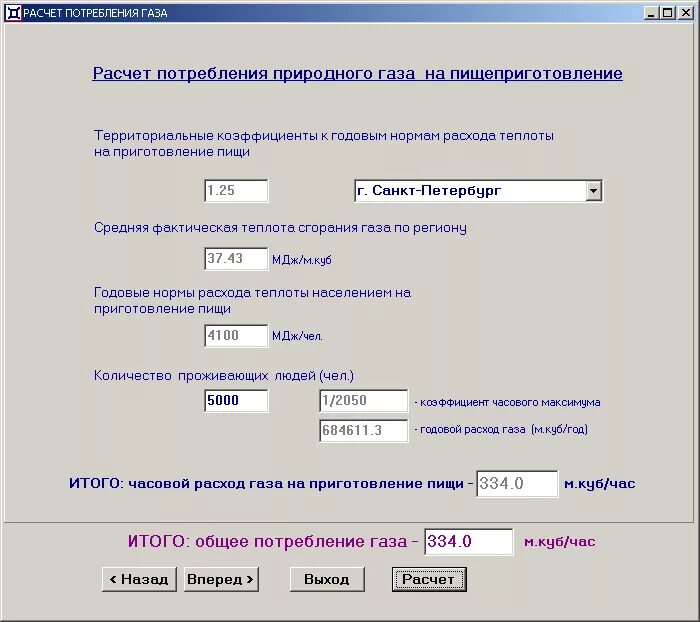
Task: Click label коэффициент часового максимума
Action: 510,402
